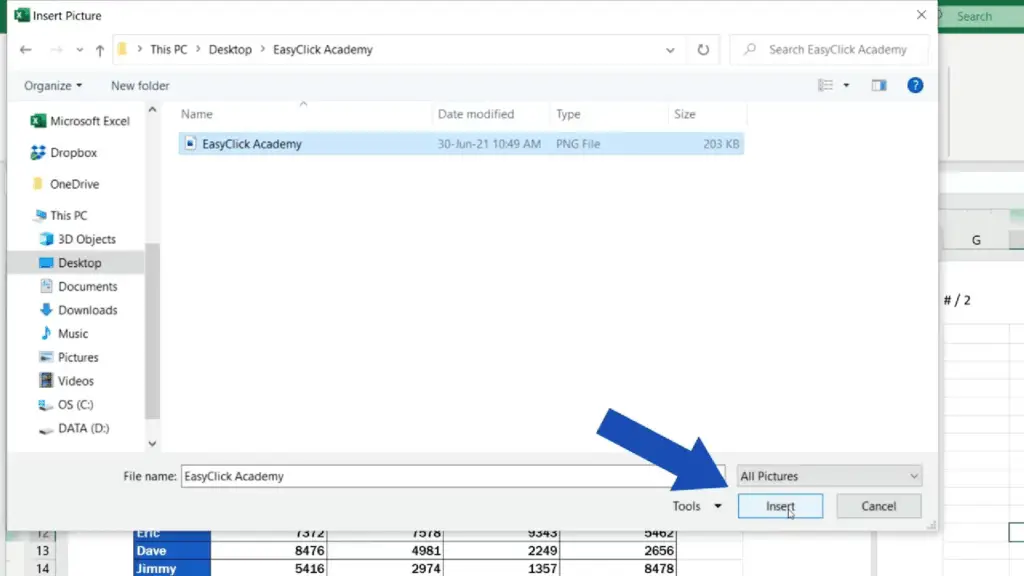
Task: Open the recent locations dropdown arrow
Action: click(x=79, y=50)
